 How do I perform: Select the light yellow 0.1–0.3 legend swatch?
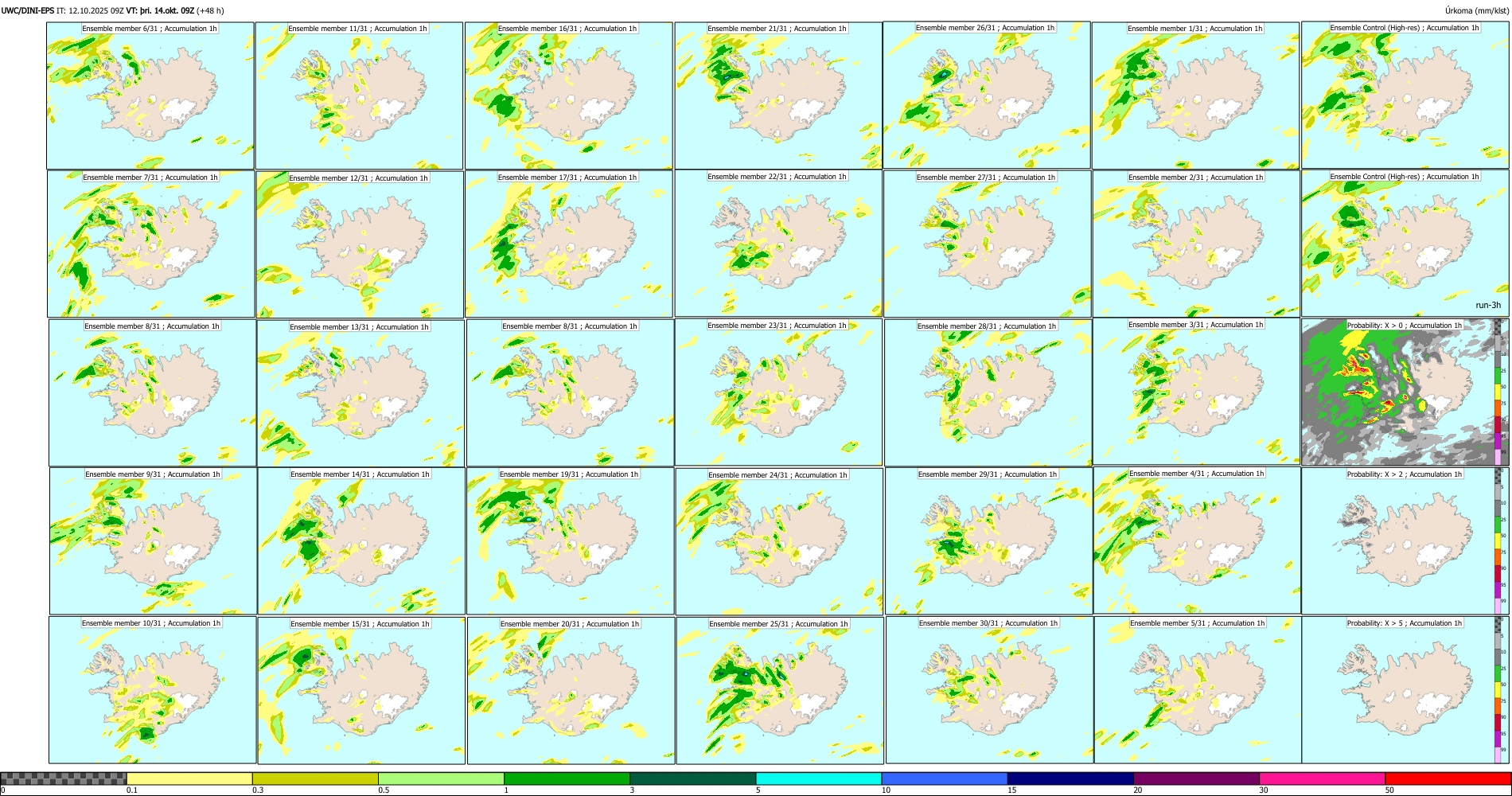click(189, 778)
